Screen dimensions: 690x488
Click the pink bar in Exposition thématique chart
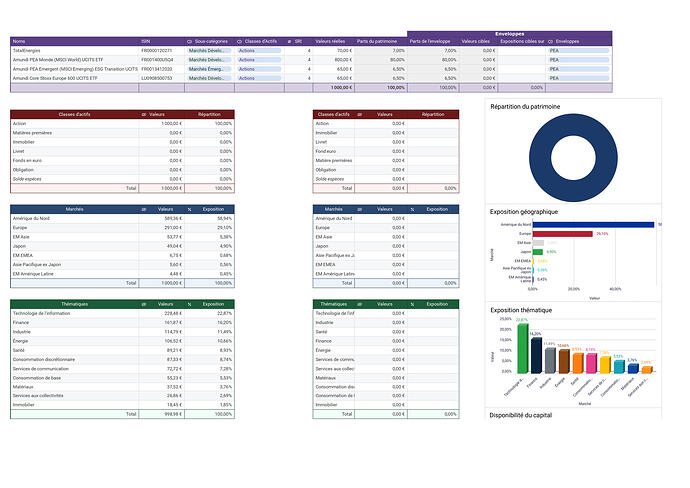click(591, 363)
